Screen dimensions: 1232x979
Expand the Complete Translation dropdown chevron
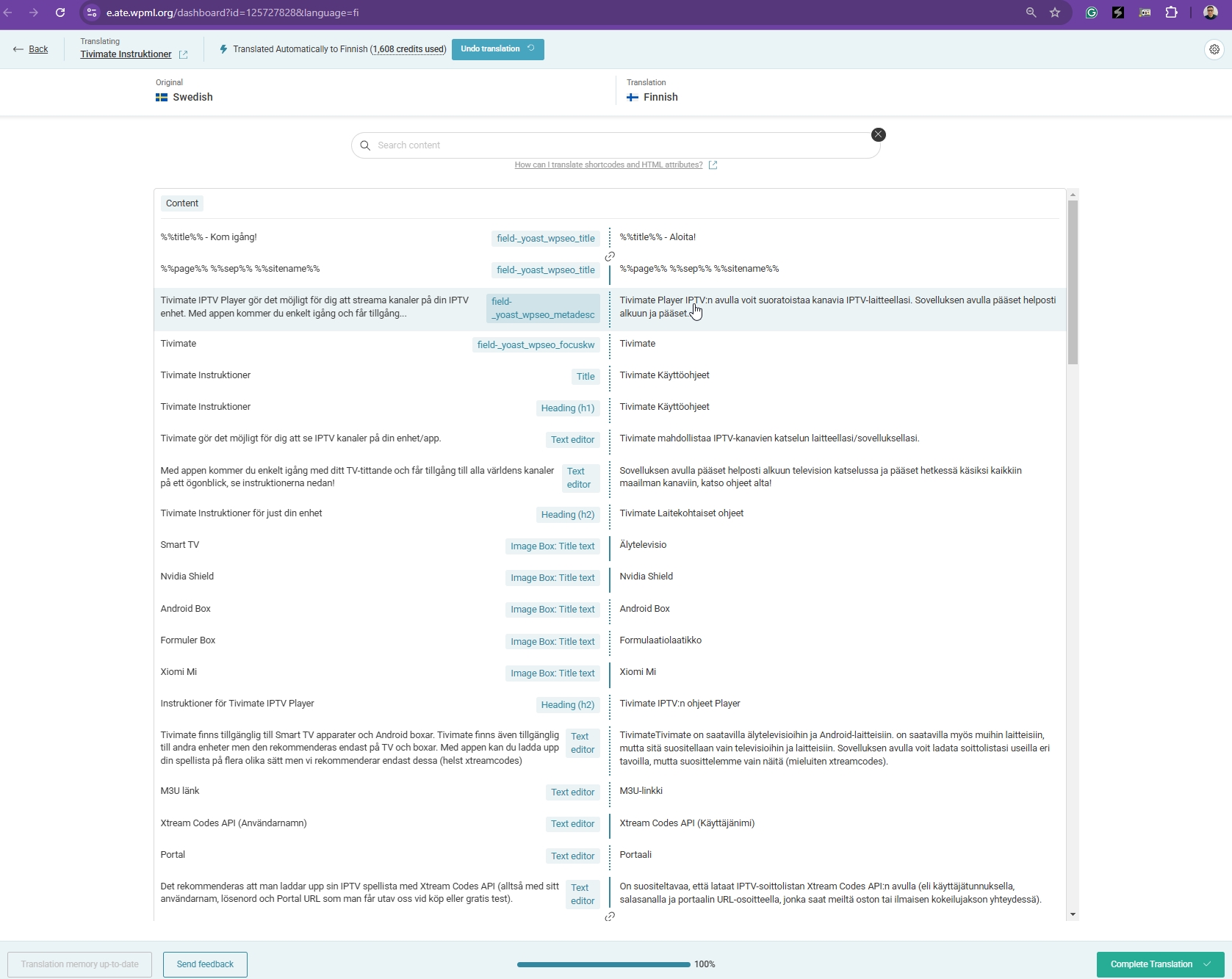tap(1207, 964)
